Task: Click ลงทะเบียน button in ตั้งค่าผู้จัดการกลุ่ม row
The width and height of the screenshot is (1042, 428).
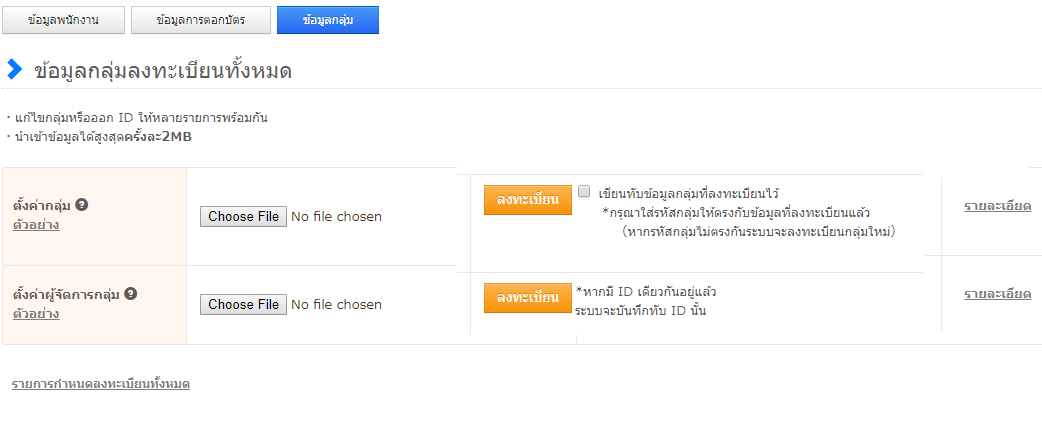Action: 528,298
